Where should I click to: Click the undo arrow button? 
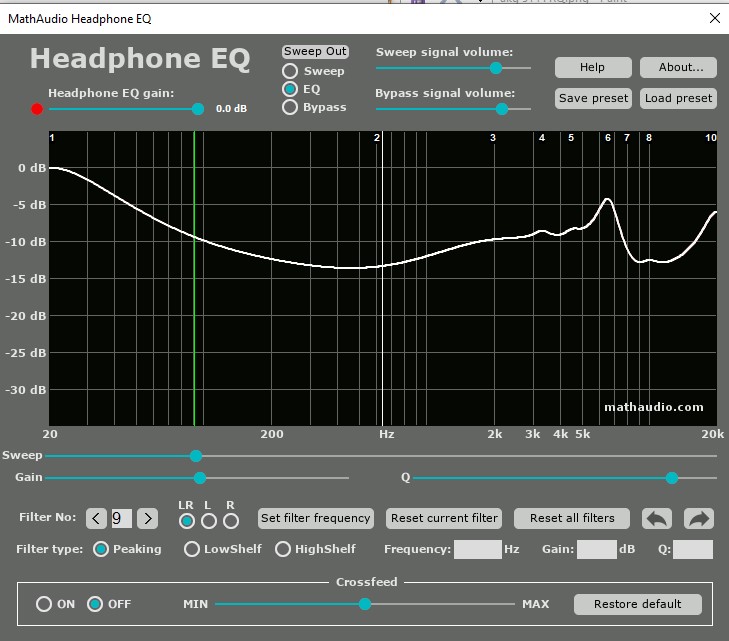point(656,518)
